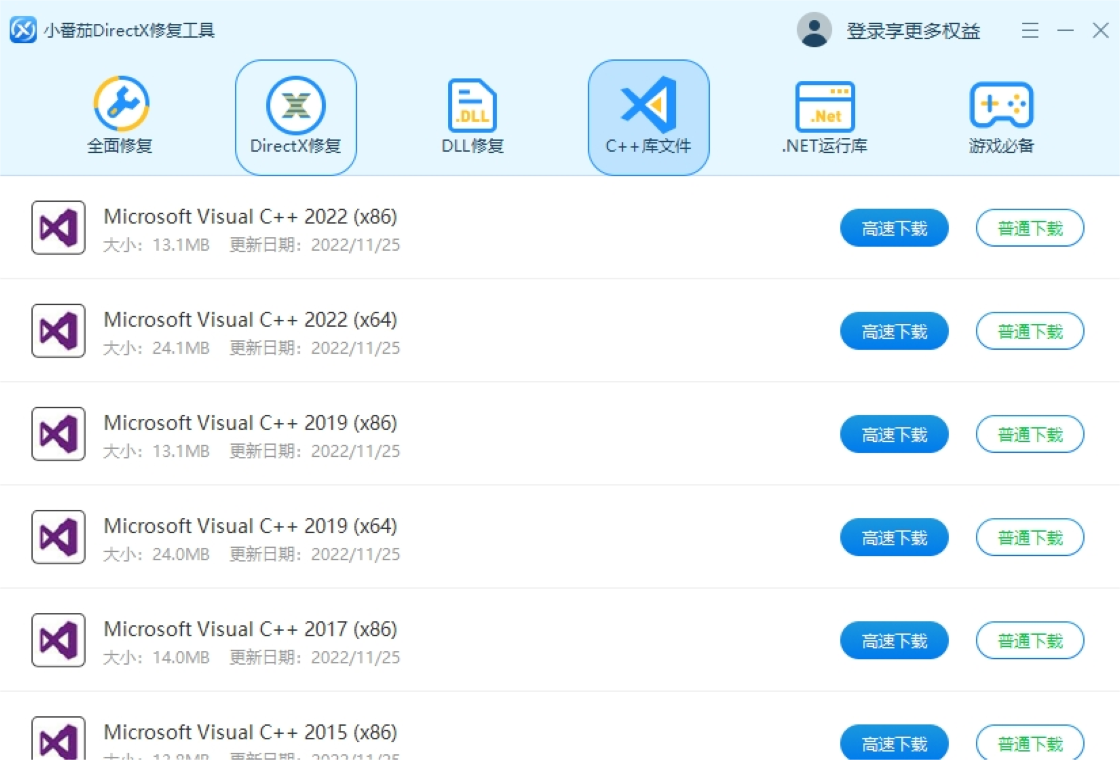The height and width of the screenshot is (760, 1120).
Task: Click Visual C++ 2022 (x64) purple icon
Action: coord(59,331)
